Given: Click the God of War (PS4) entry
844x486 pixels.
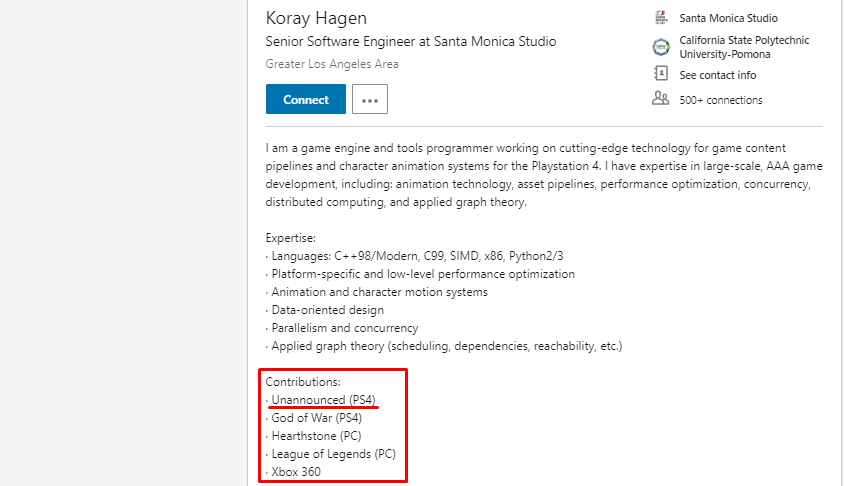Looking at the screenshot, I should (x=314, y=418).
